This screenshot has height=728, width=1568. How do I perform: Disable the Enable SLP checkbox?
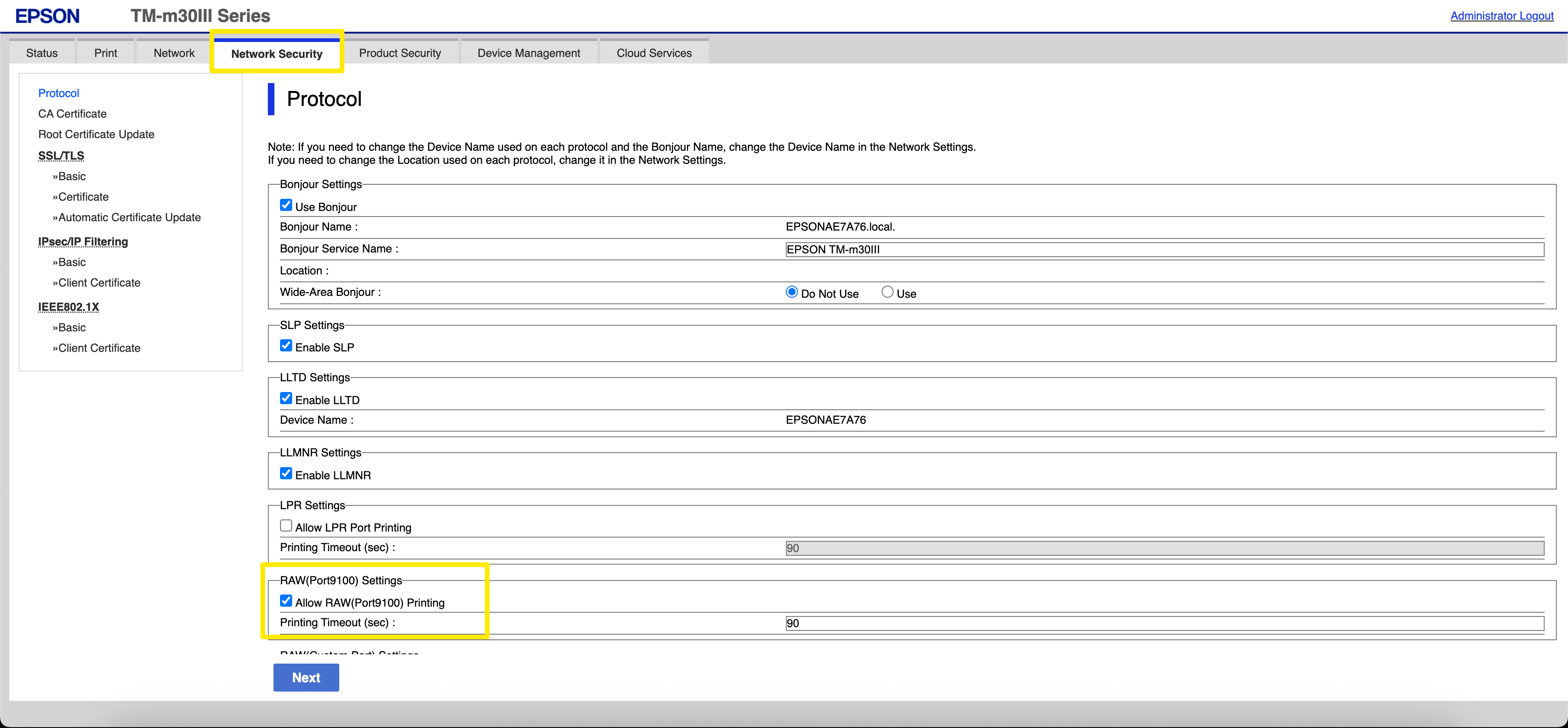point(286,346)
